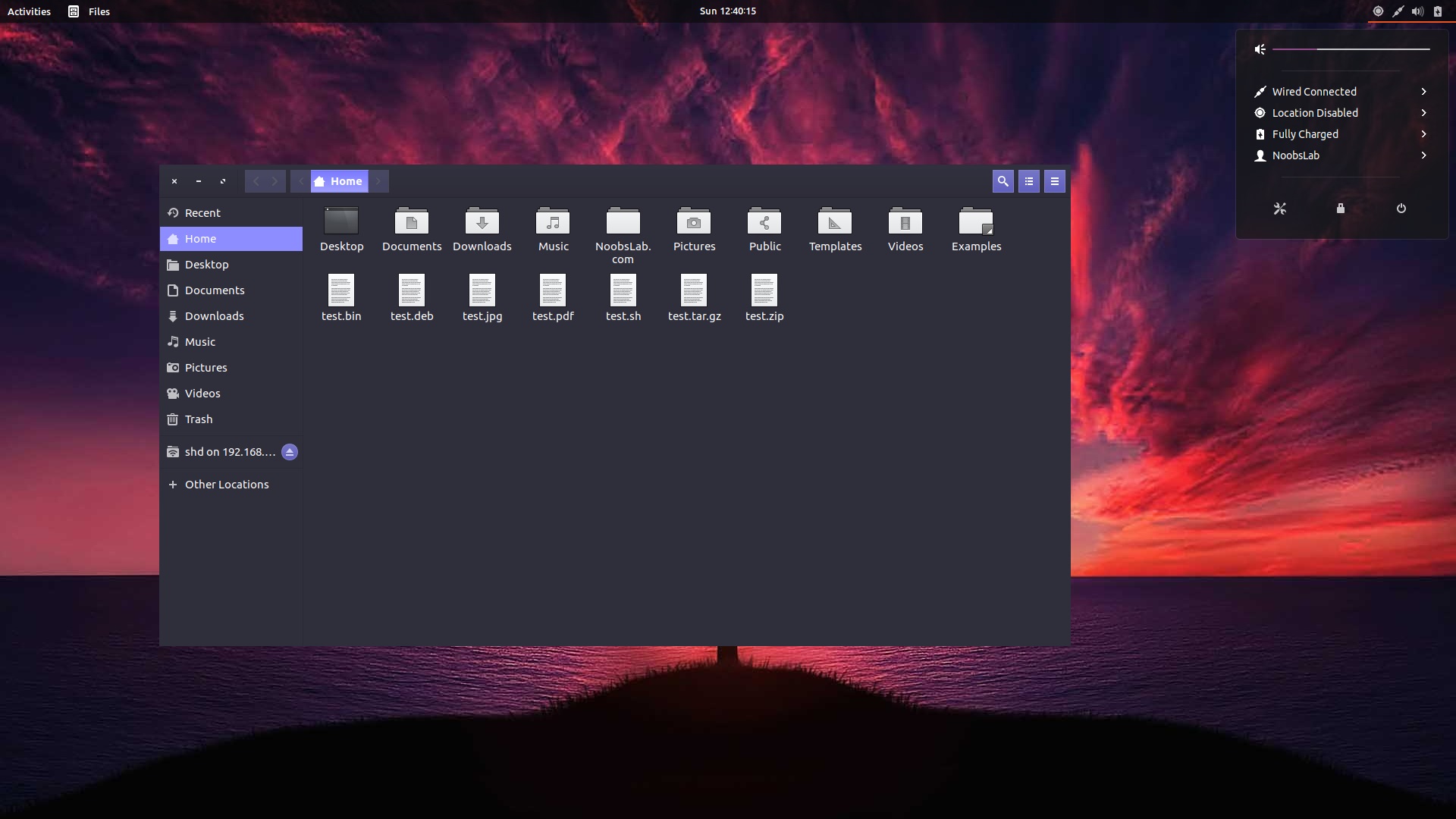Toggle list view button in toolbar
The width and height of the screenshot is (1456, 819).
pos(1028,181)
